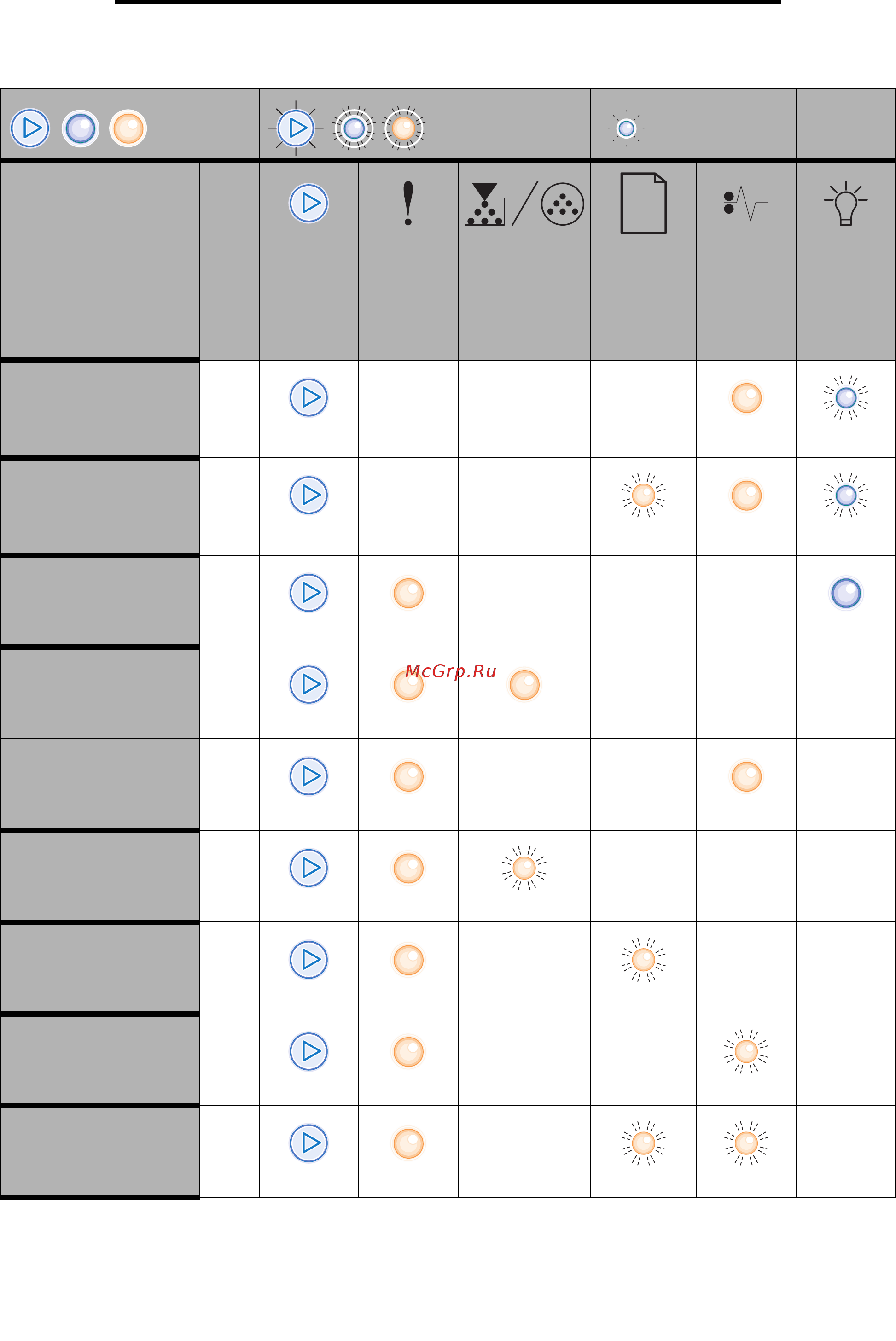Click the solid blue light in third data row
Image resolution: width=896 pixels, height=1341 pixels.
(846, 593)
